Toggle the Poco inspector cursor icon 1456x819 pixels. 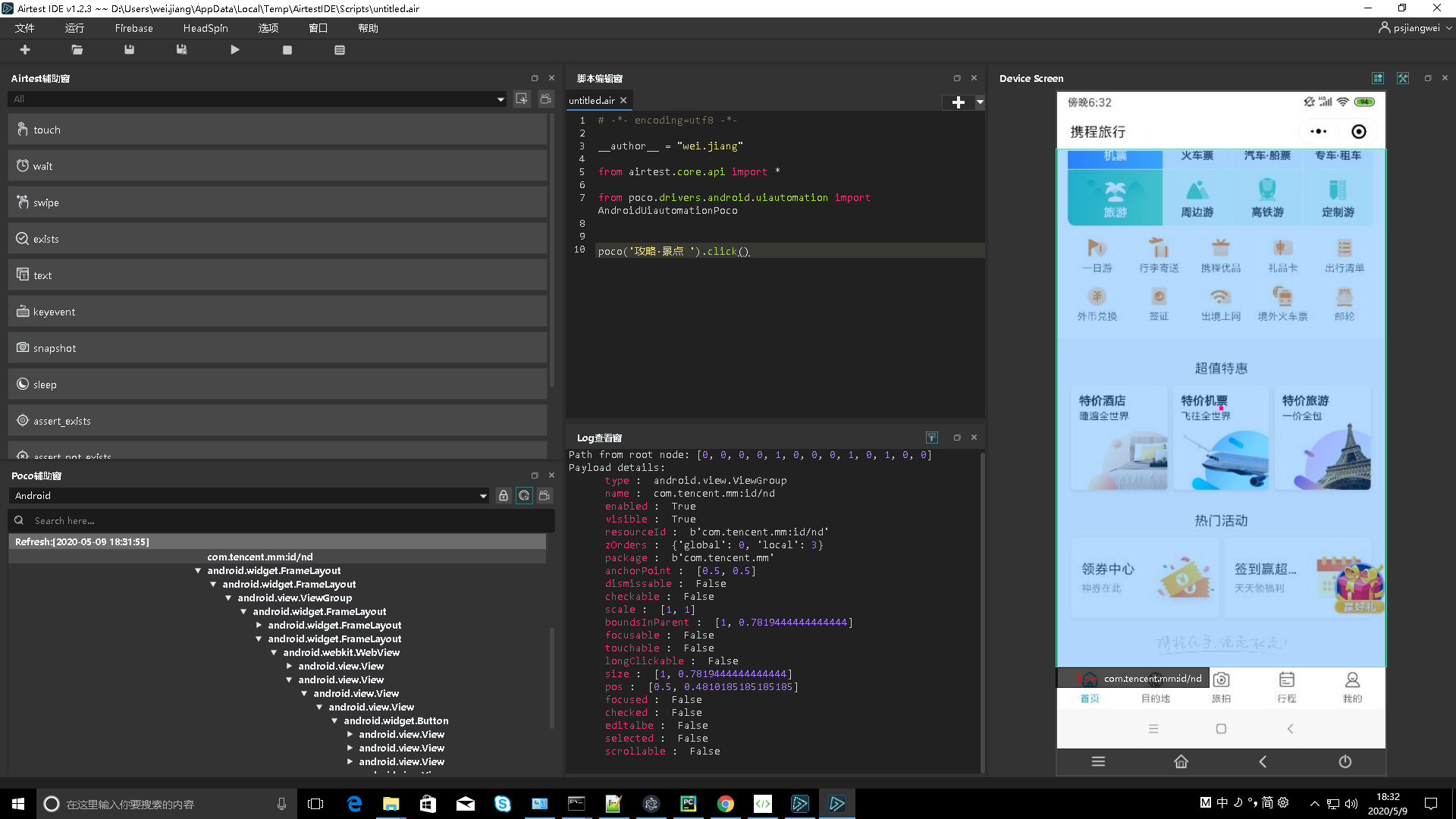[524, 496]
